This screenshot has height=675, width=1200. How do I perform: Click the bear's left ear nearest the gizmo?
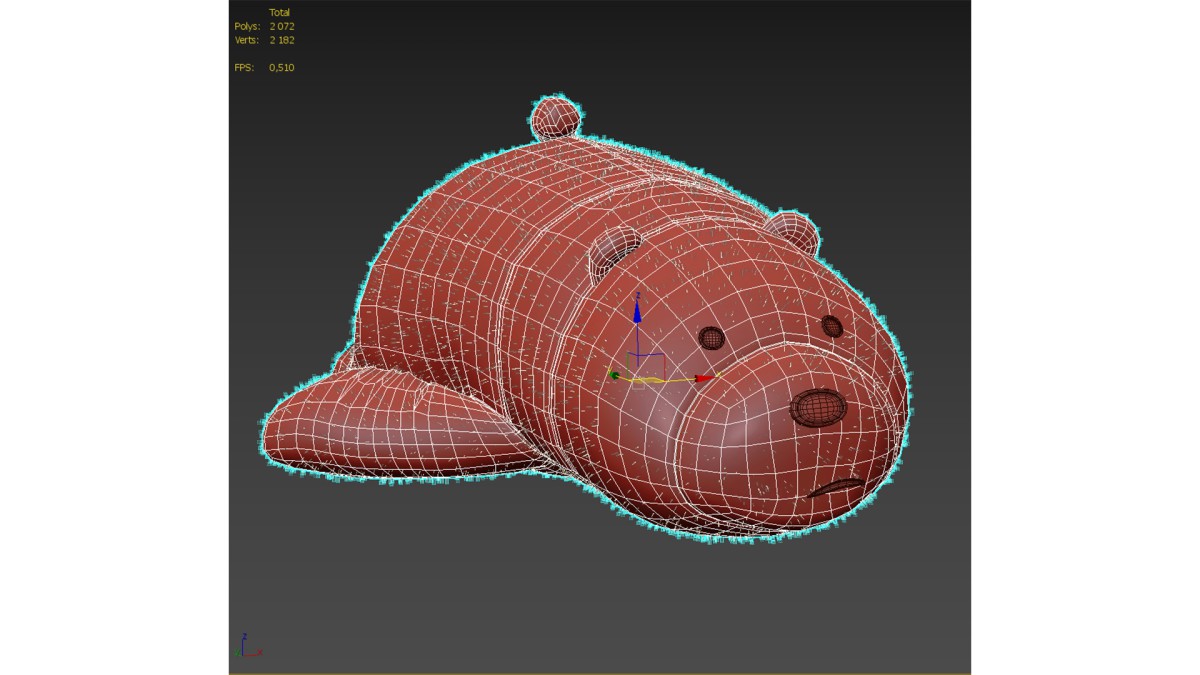(615, 249)
